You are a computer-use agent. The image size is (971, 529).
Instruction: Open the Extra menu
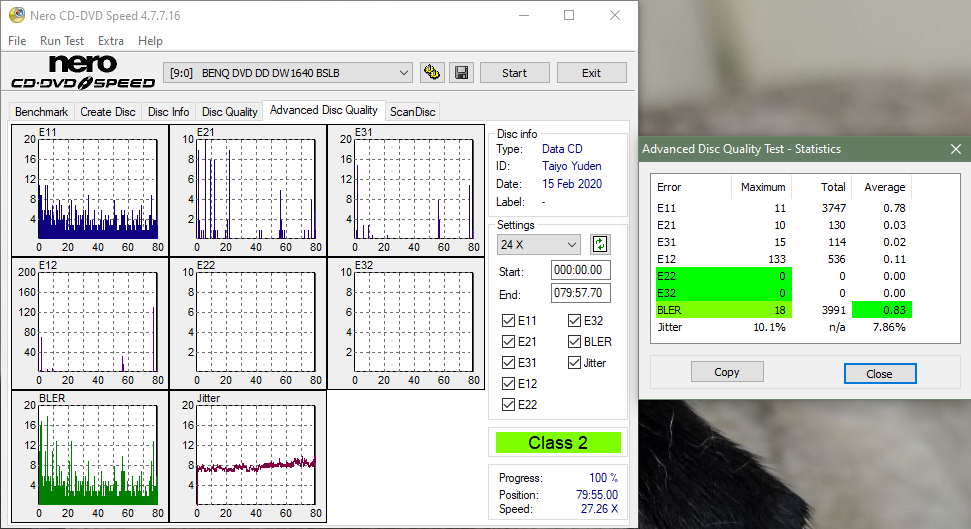point(111,41)
